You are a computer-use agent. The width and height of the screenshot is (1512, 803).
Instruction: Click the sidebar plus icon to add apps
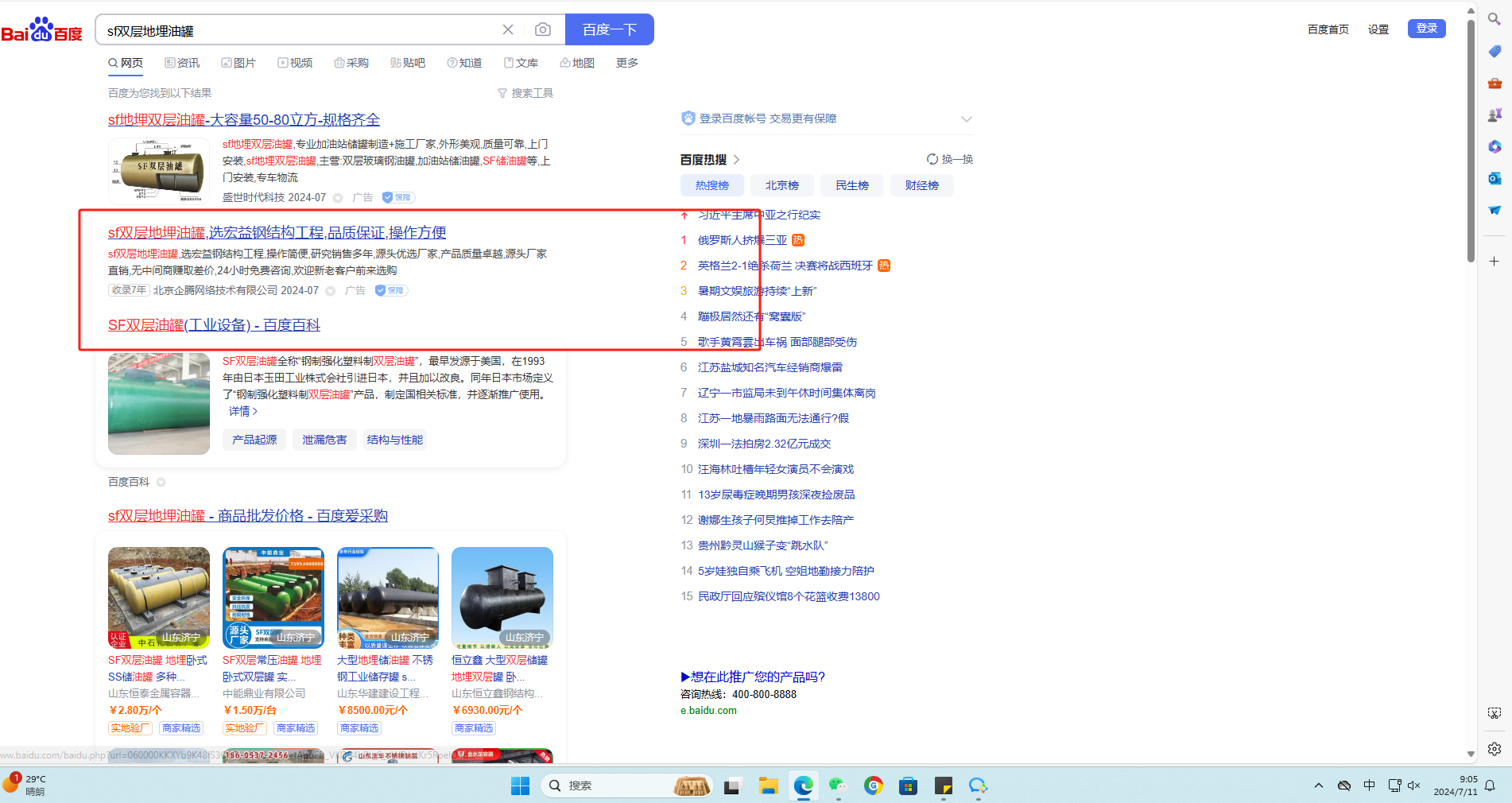(1495, 262)
